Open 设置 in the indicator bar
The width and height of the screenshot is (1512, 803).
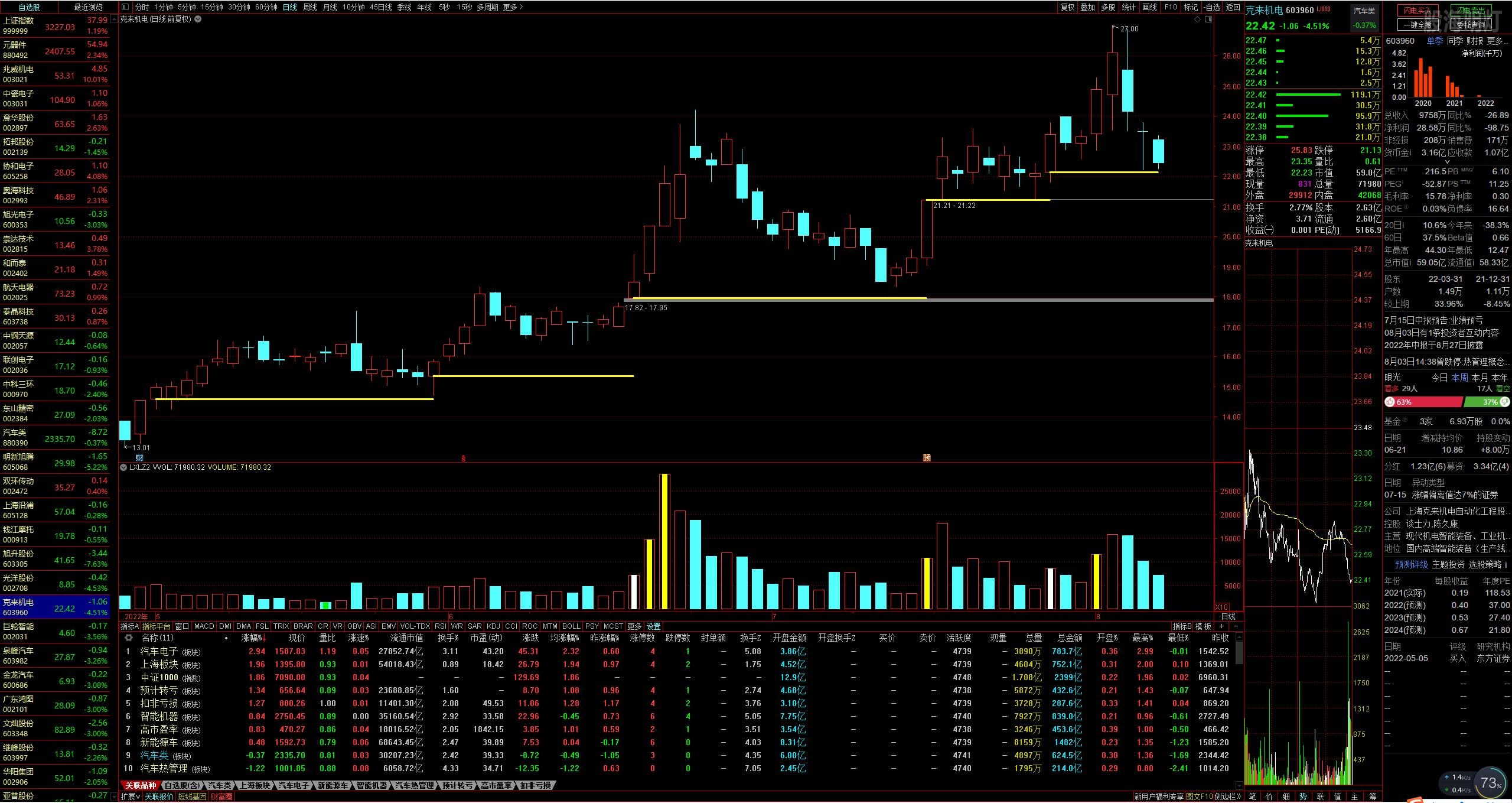(654, 626)
